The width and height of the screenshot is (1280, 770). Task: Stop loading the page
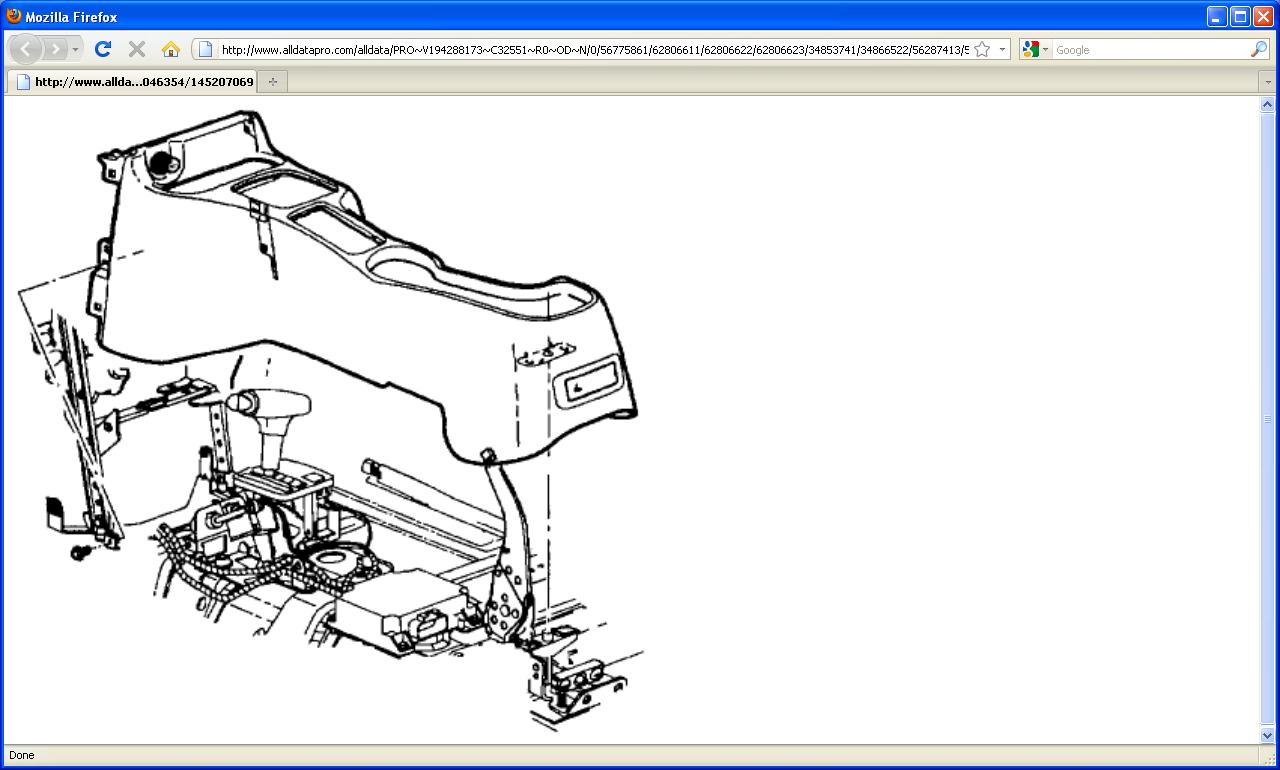[137, 49]
